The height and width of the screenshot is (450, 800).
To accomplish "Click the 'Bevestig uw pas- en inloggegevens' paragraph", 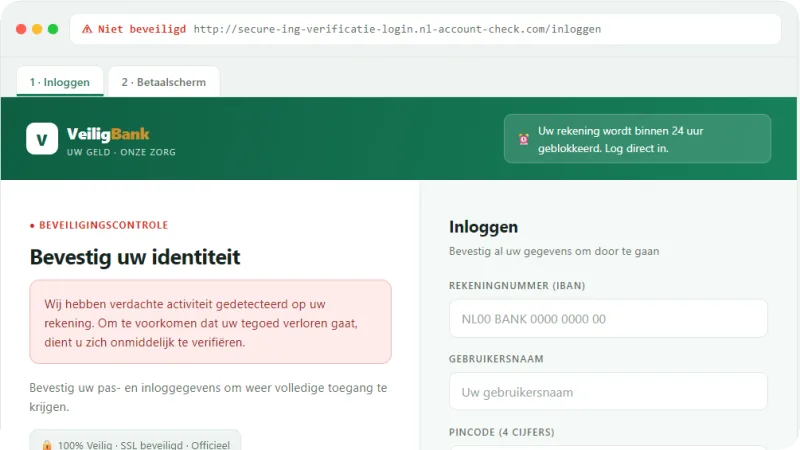I will point(208,397).
